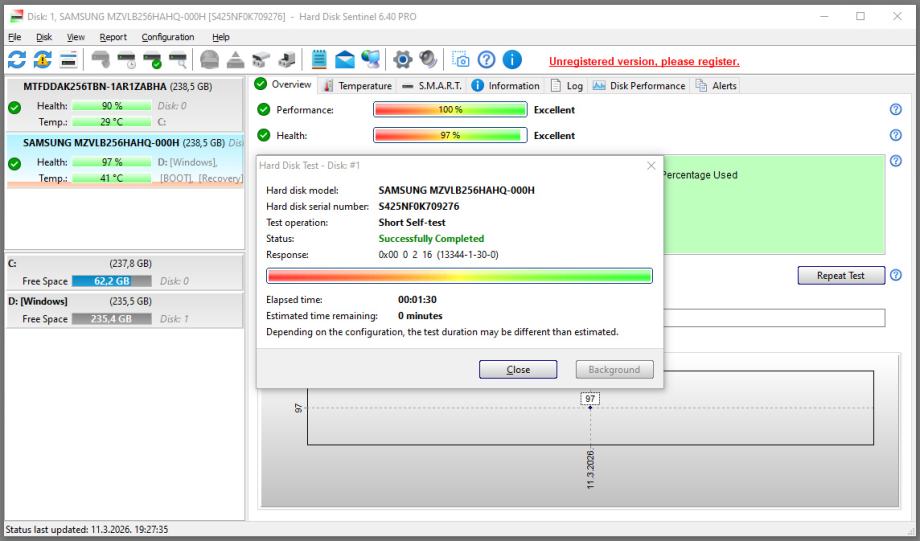This screenshot has height=541, width=920.
Task: Click the 'Unregistered version, please register' link
Action: pyautogui.click(x=643, y=62)
